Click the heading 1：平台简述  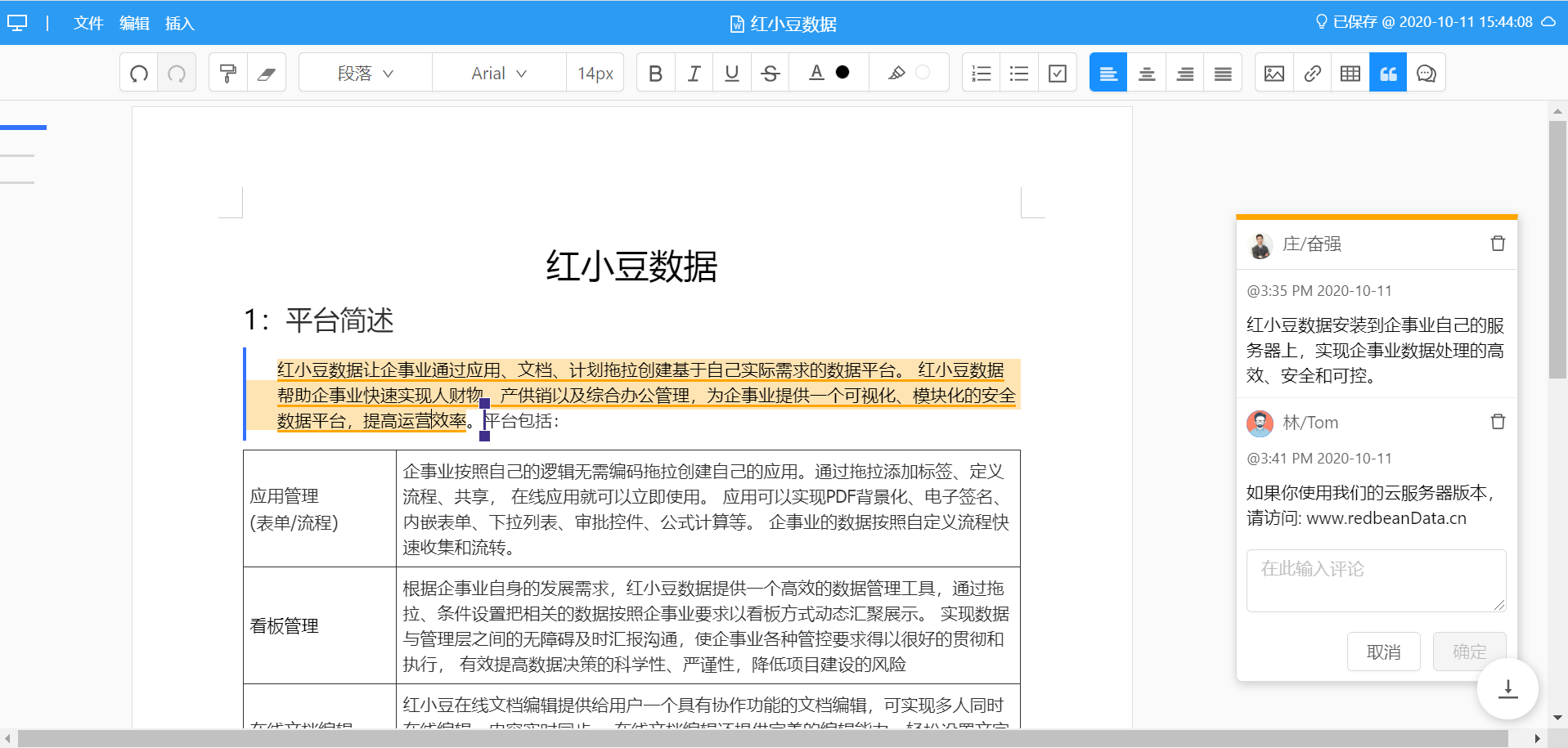319,320
